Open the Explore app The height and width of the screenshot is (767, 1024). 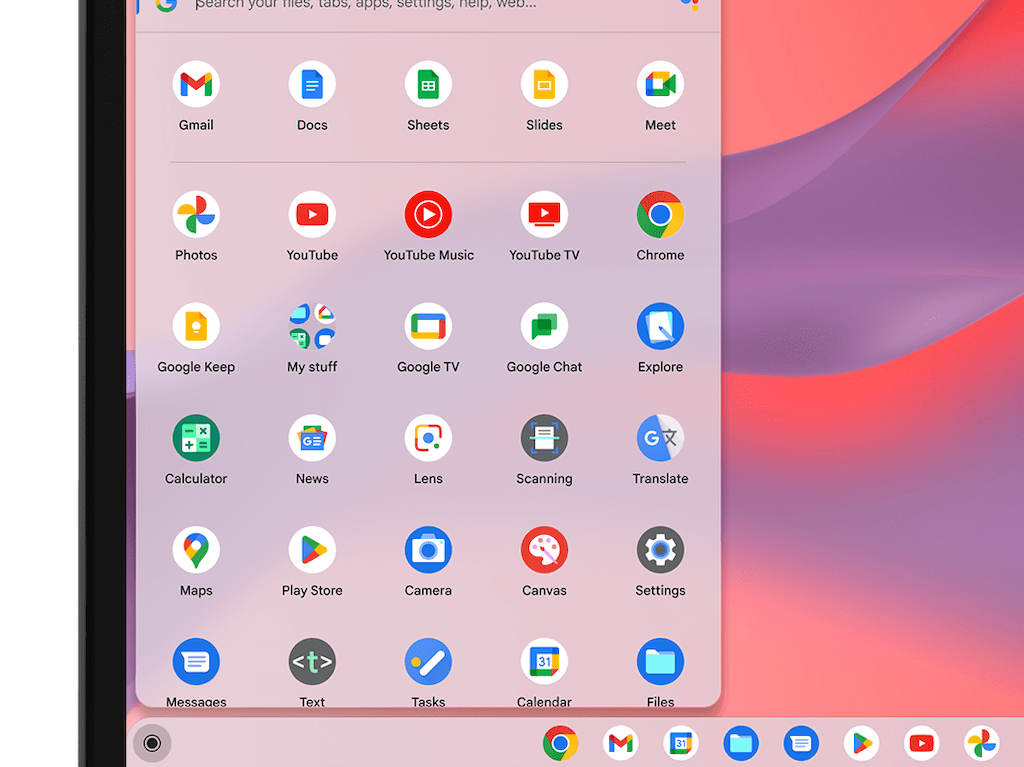[x=660, y=326]
